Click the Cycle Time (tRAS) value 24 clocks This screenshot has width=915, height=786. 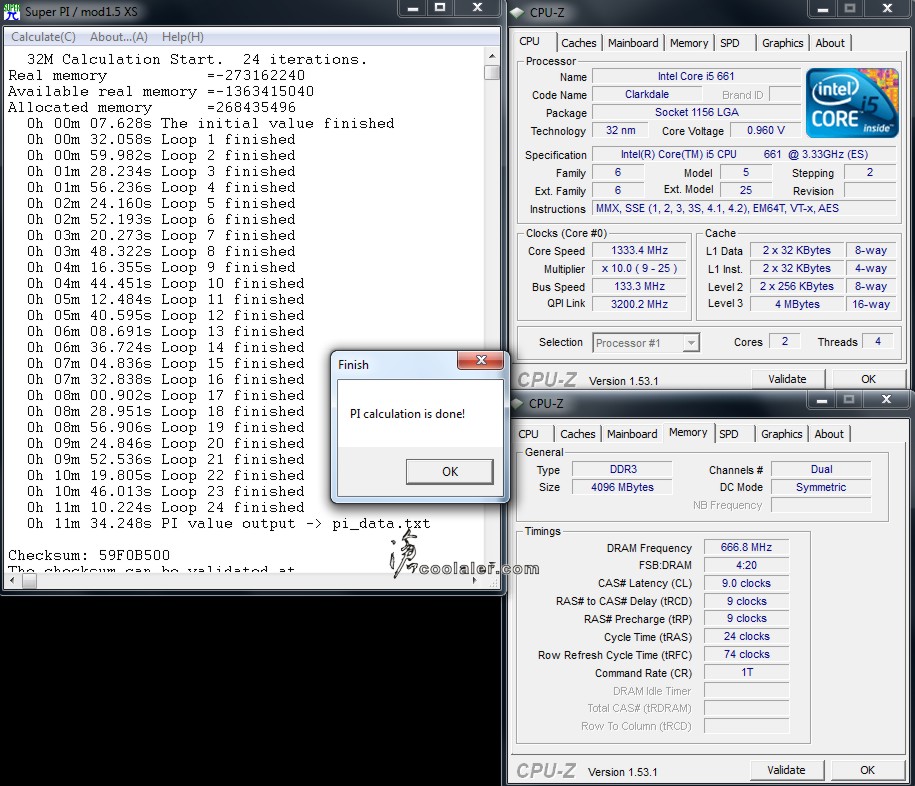(746, 637)
